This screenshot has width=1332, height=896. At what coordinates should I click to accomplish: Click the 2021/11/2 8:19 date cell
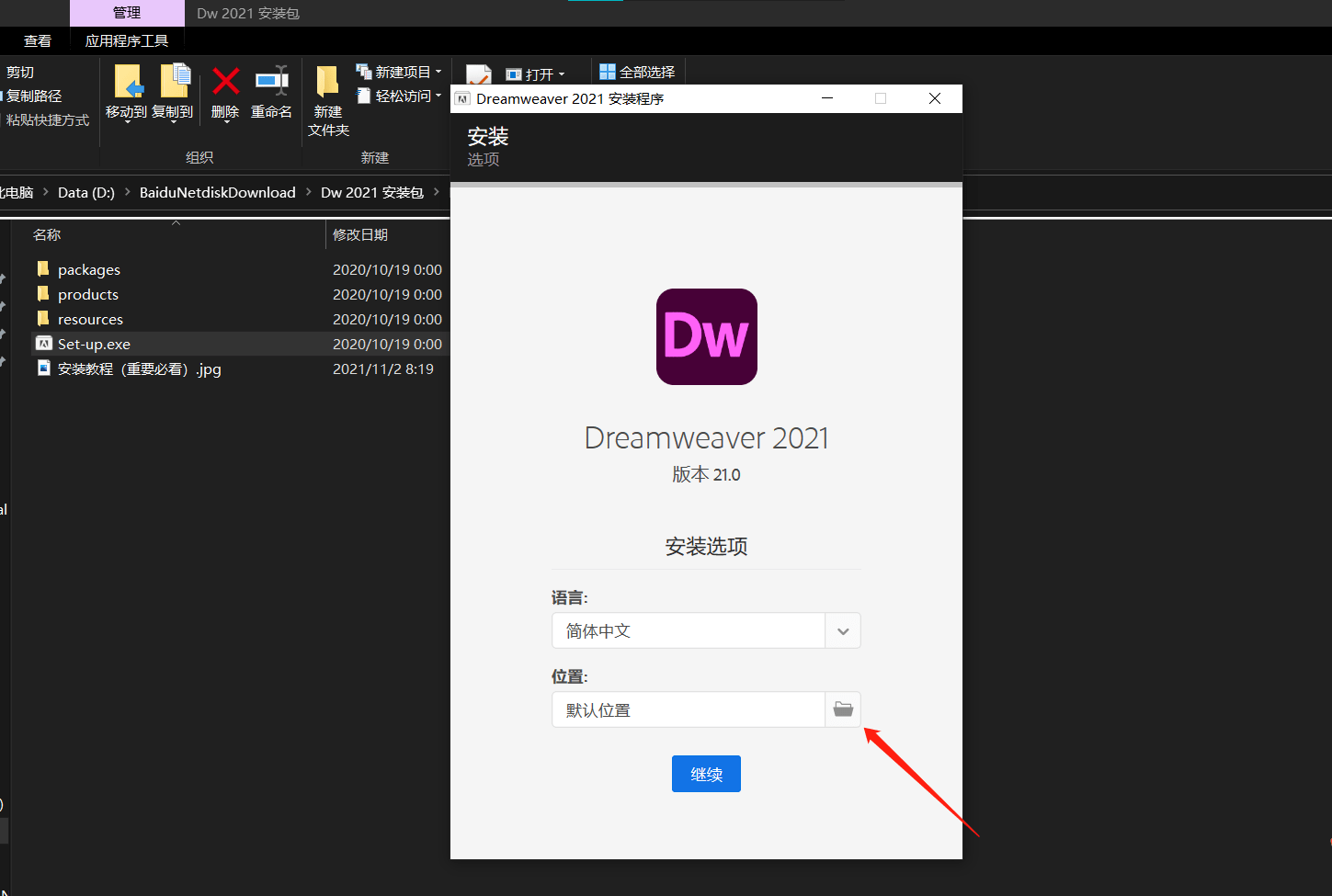[383, 369]
